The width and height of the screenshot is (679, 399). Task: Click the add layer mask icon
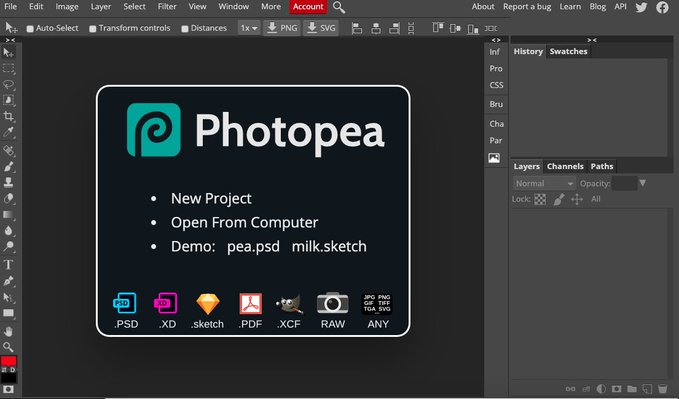617,389
